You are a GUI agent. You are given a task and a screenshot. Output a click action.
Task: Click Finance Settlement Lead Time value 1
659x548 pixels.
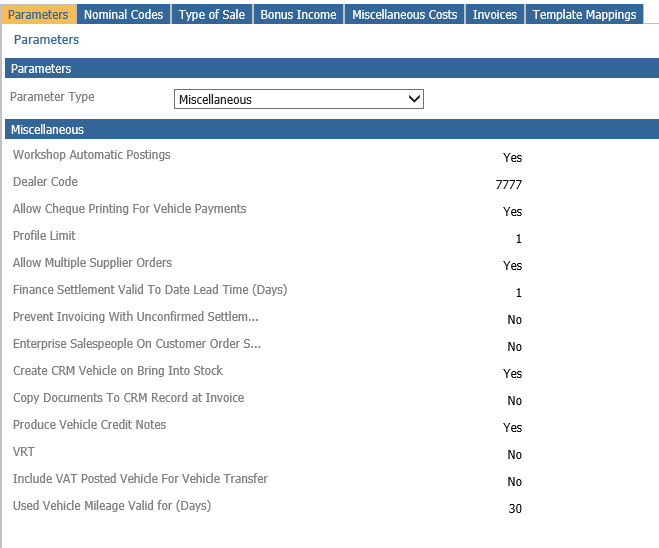point(519,292)
